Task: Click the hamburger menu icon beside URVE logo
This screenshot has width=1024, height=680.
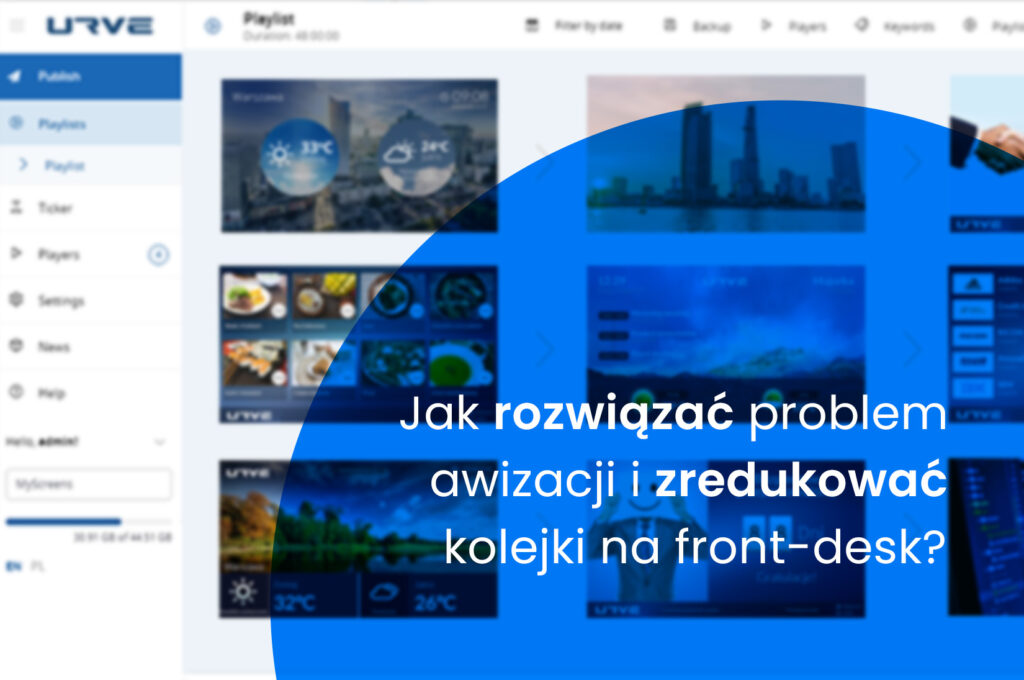Action: (x=17, y=26)
